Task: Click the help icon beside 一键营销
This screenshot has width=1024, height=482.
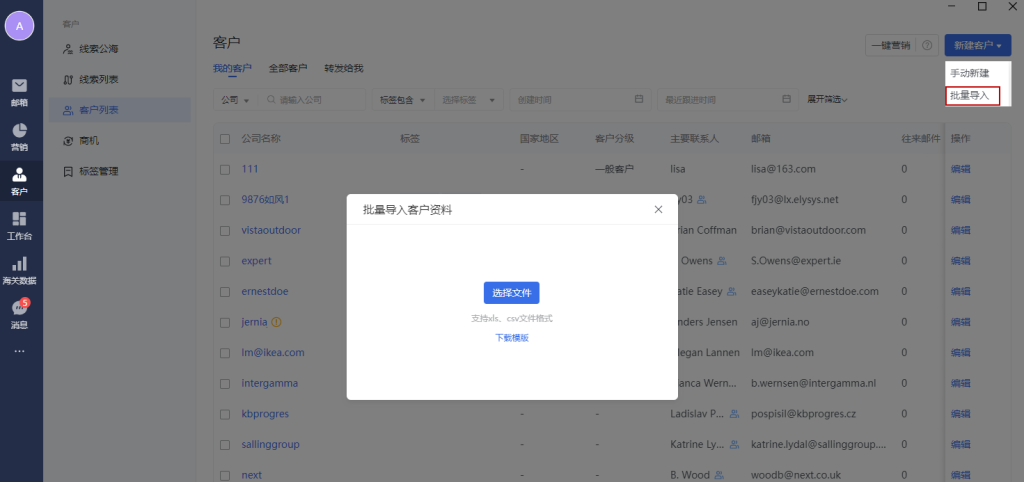Action: 927,45
